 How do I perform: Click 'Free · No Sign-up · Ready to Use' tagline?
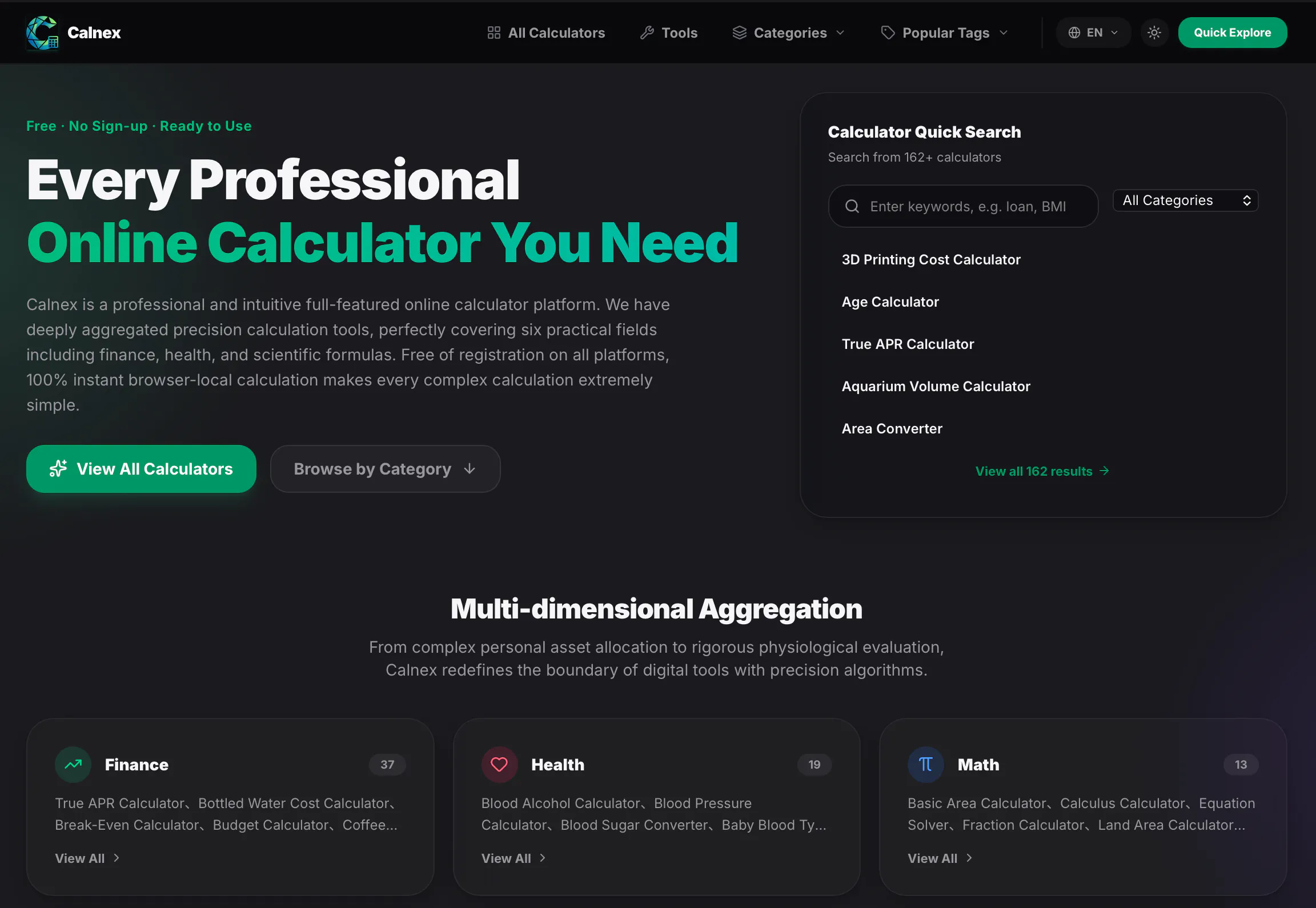click(139, 126)
